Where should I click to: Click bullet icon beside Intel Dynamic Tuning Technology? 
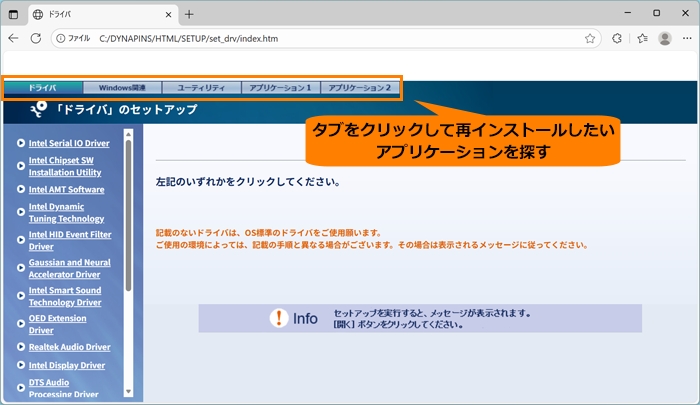pyautogui.click(x=21, y=212)
